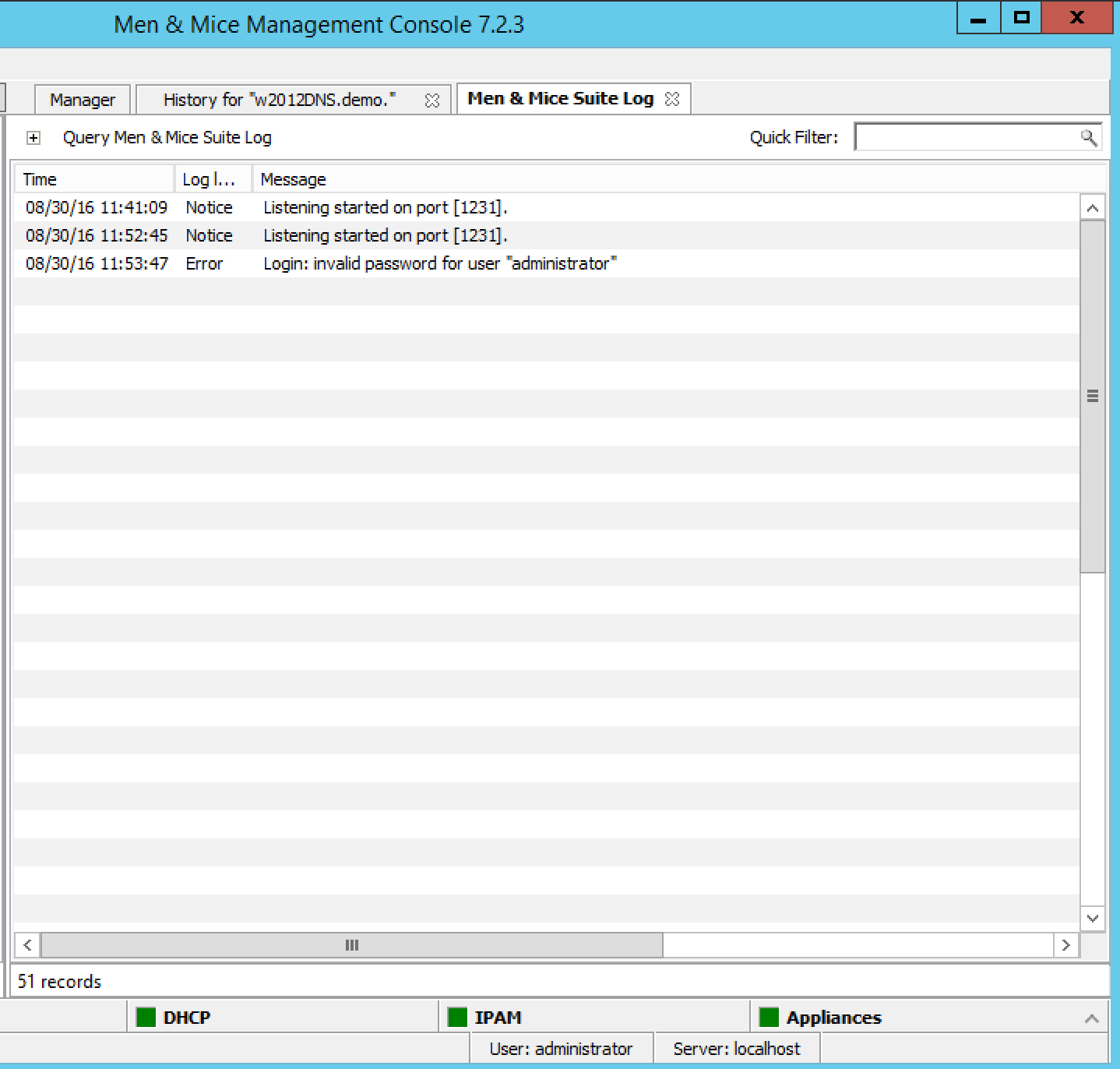The image size is (1120, 1069).
Task: Switch to the Manager tab
Action: [82, 100]
